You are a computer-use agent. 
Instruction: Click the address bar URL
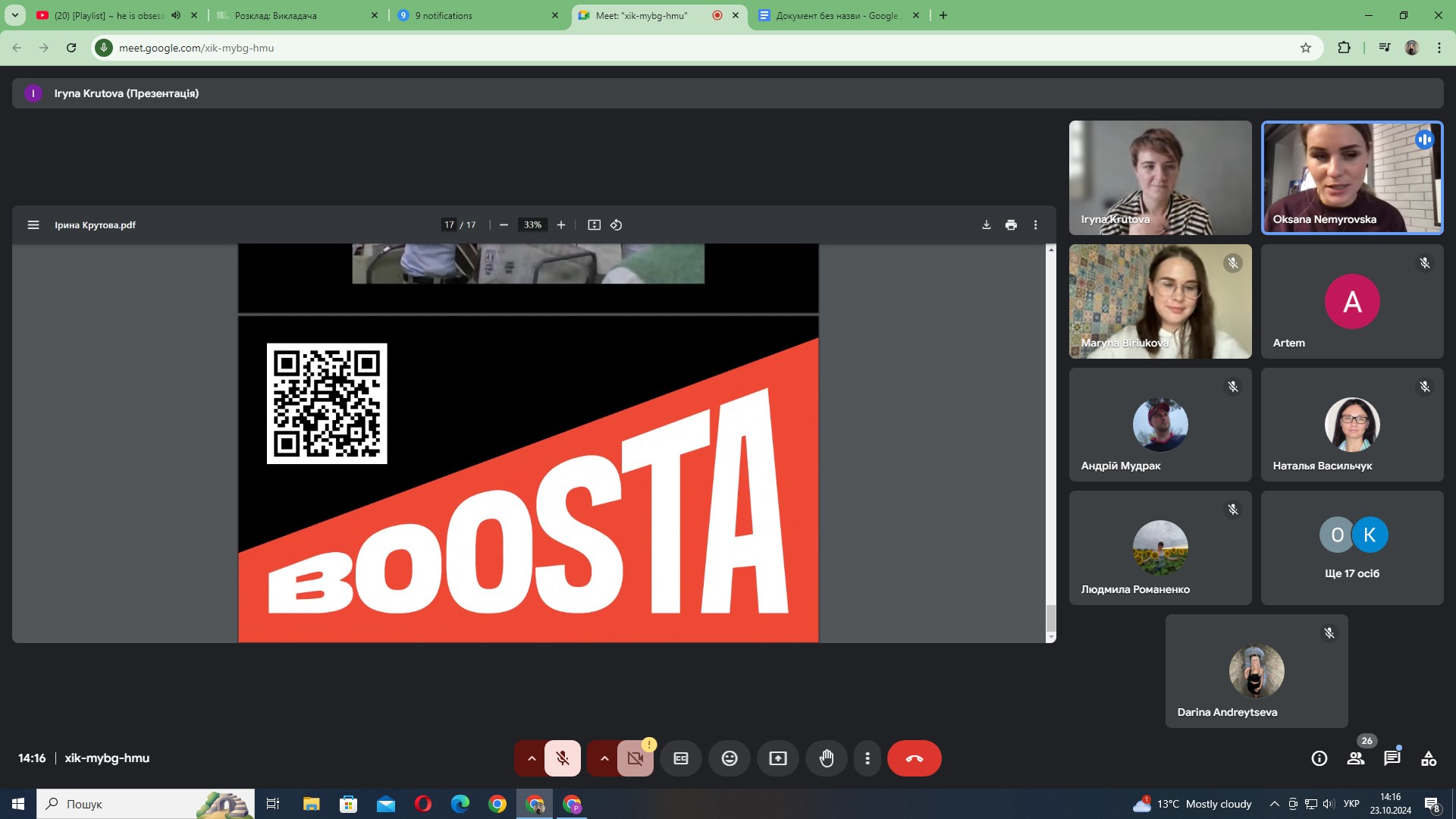point(196,48)
